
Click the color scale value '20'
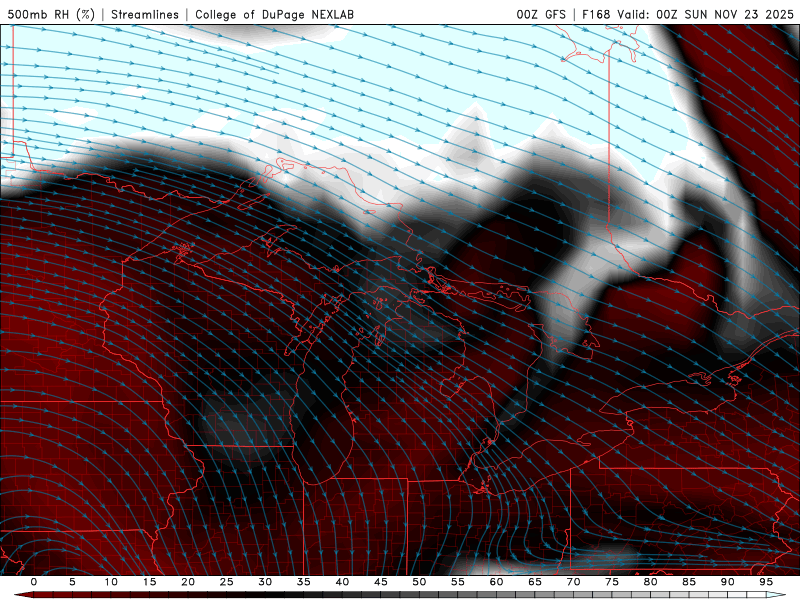pos(188,582)
